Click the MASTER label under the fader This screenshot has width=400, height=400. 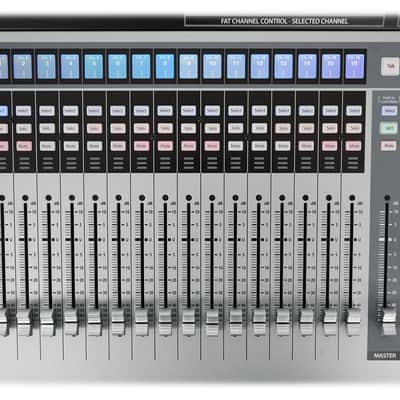[385, 356]
